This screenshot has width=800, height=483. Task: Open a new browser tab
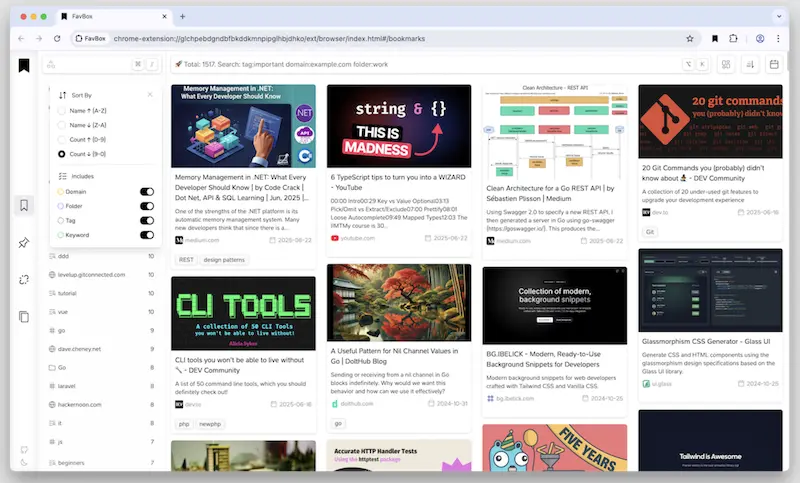point(183,16)
